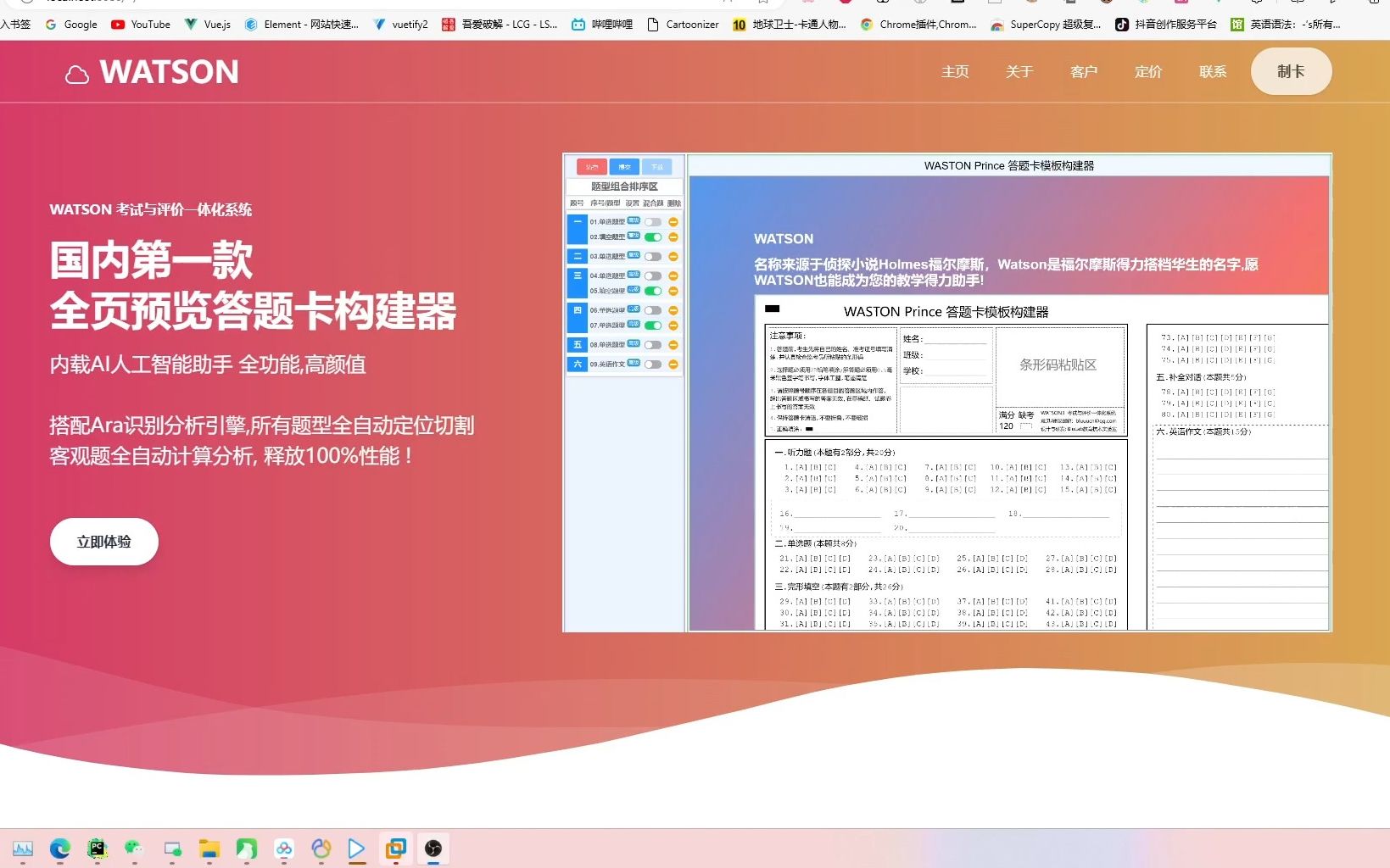Click delete icon for row 09.英语作文

673,364
